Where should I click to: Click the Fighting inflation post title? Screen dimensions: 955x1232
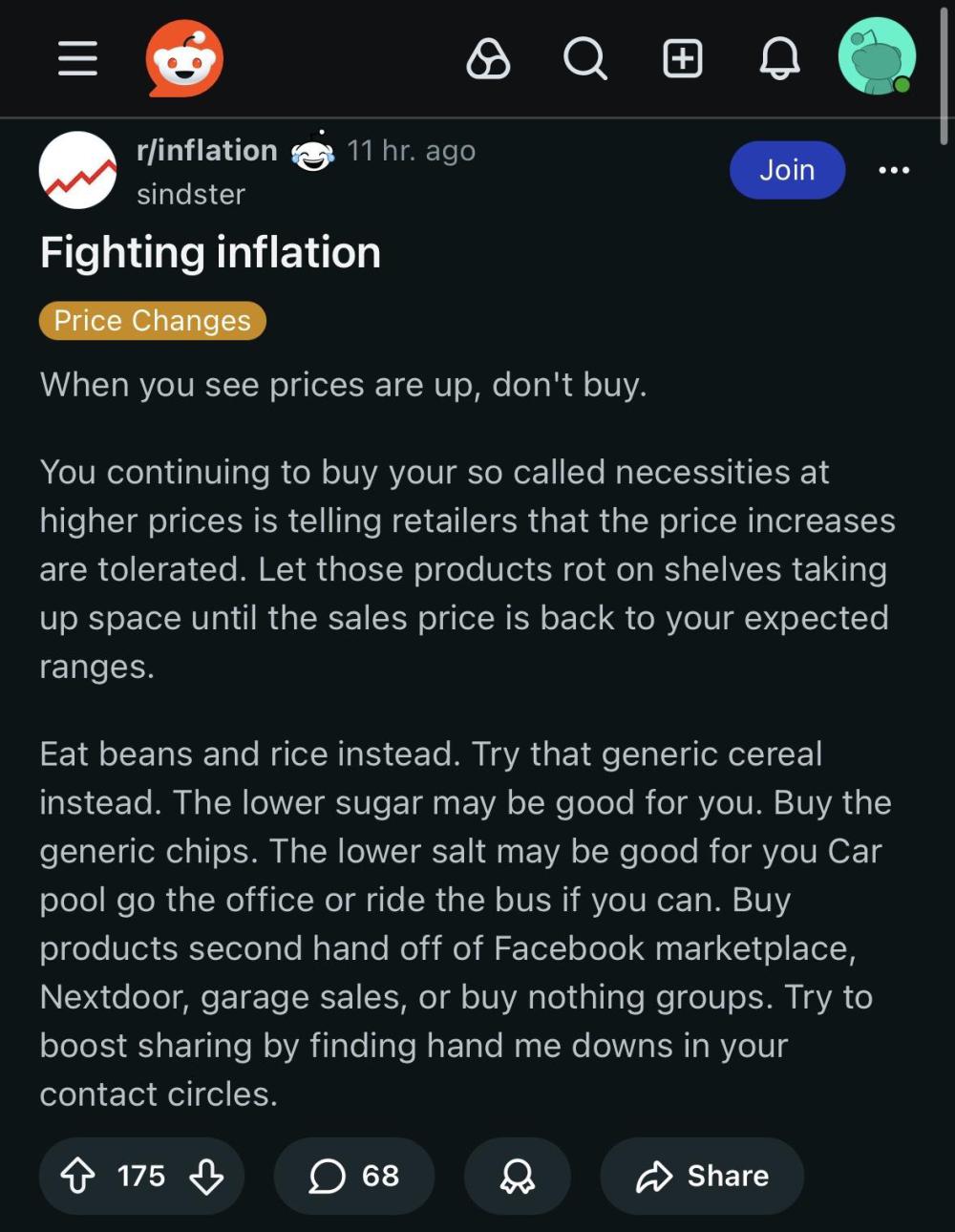[210, 253]
